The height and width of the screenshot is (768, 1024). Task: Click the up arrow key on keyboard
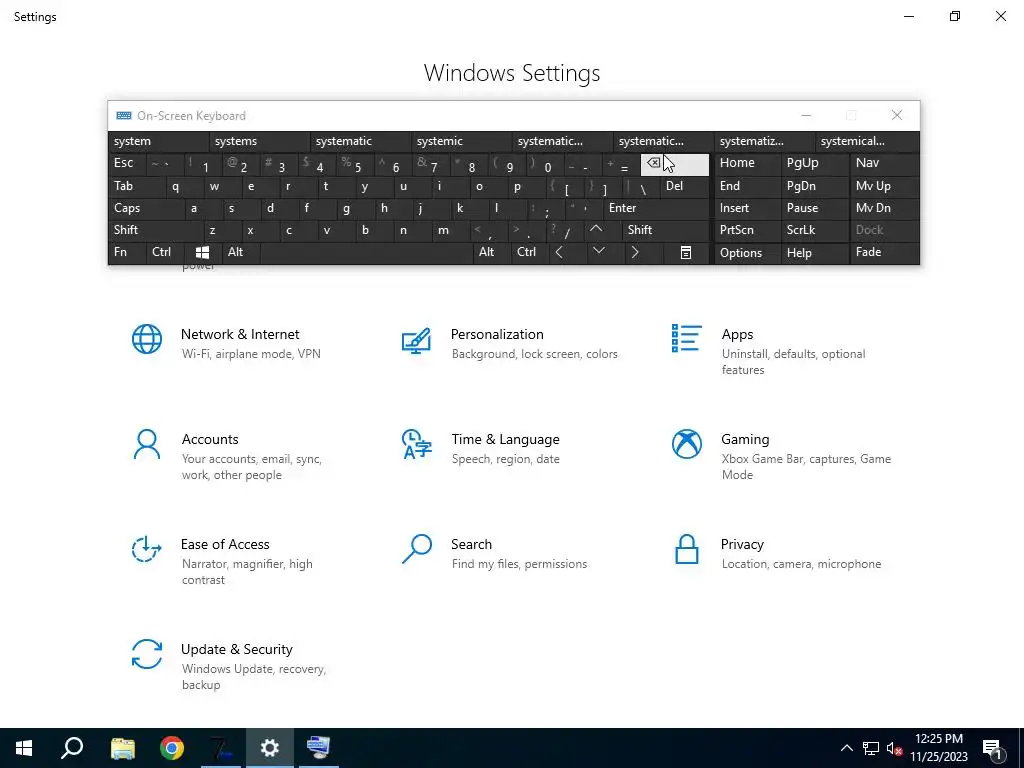[x=596, y=230]
